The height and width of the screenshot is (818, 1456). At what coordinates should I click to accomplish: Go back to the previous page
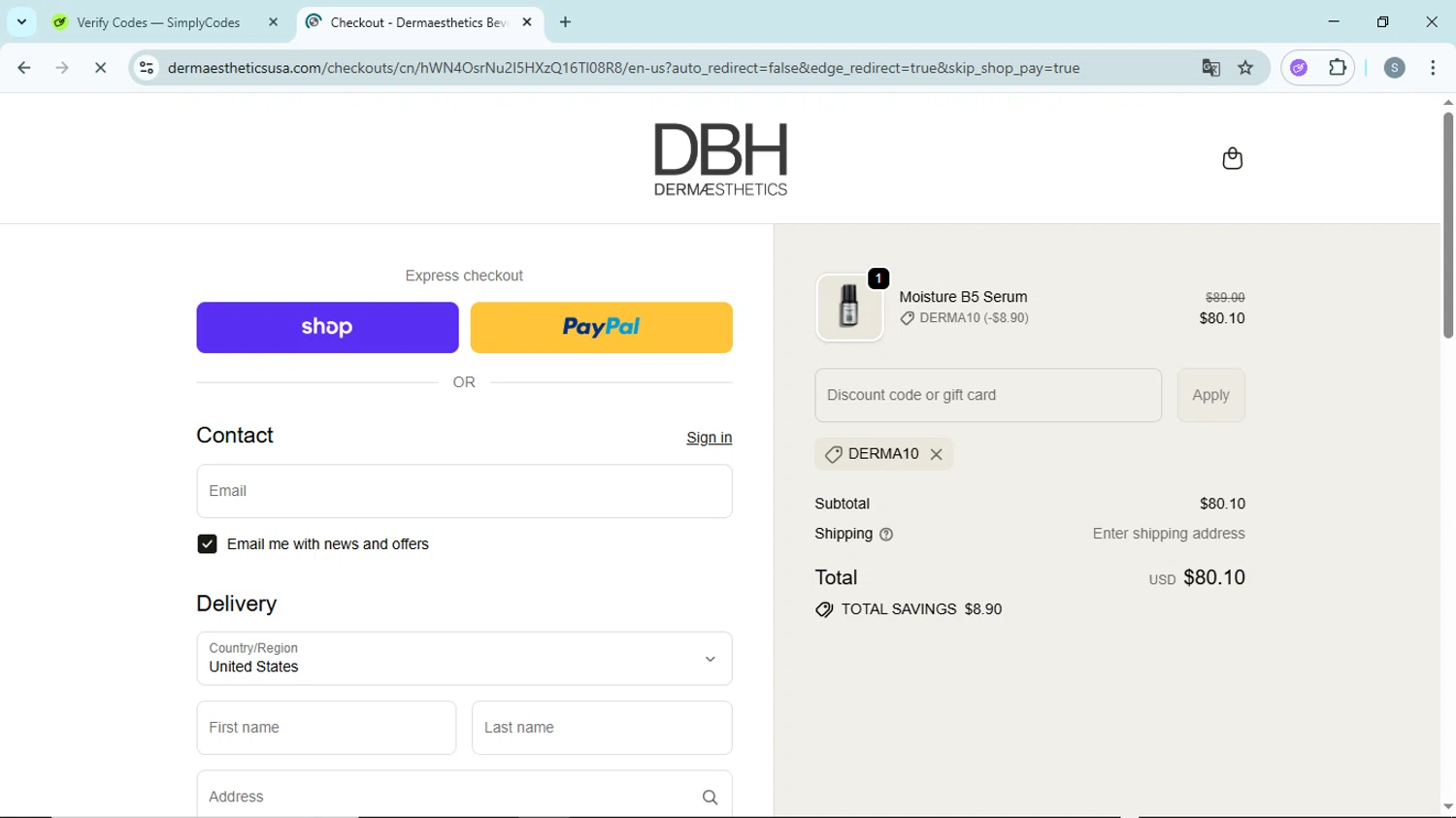click(x=24, y=68)
